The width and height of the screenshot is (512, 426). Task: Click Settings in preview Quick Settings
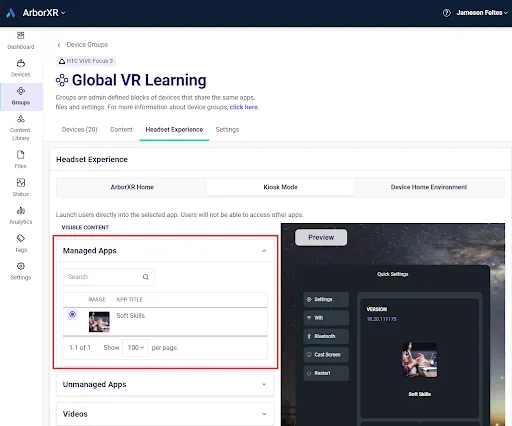coord(326,299)
